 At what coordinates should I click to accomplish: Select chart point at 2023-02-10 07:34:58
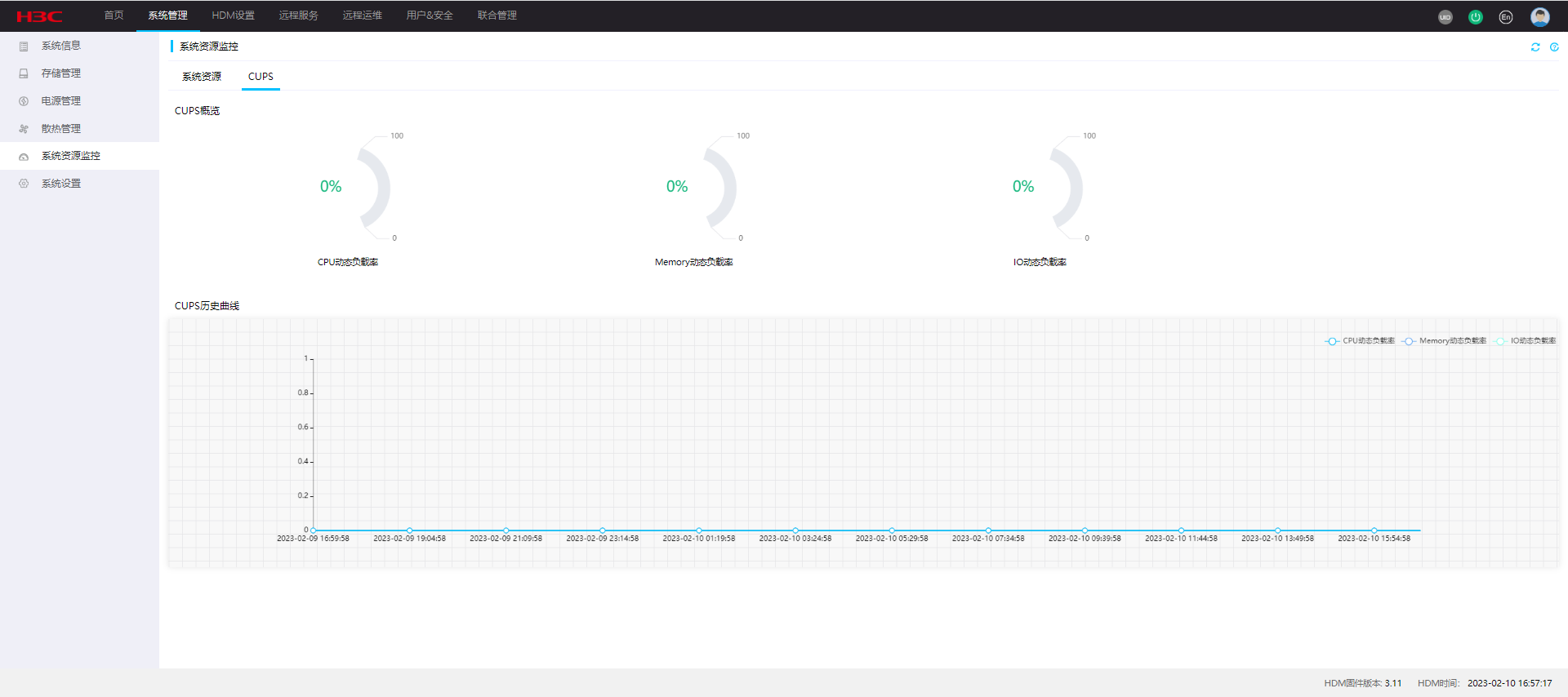(x=988, y=531)
